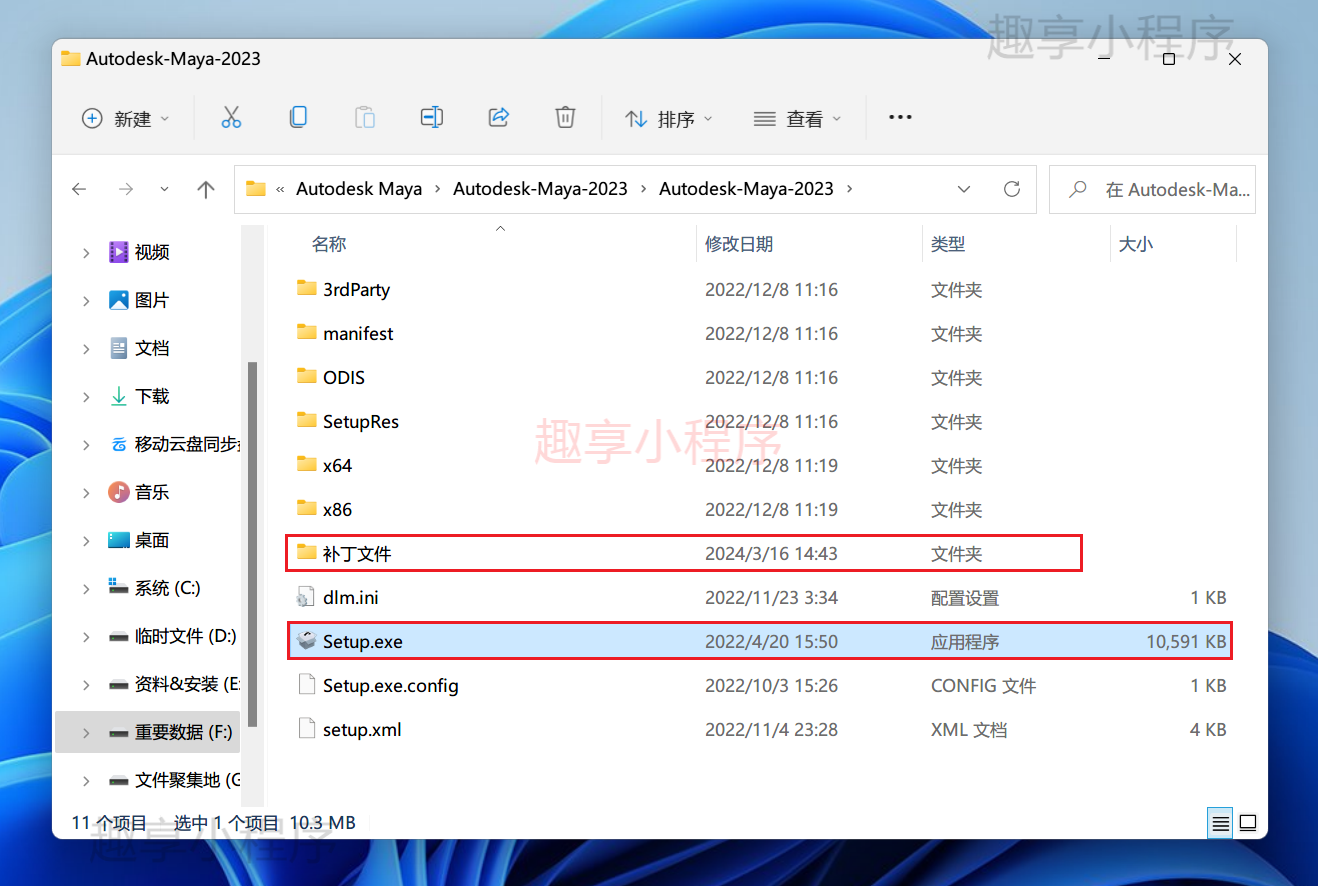
Task: Go forward with the right arrow
Action: pos(126,189)
